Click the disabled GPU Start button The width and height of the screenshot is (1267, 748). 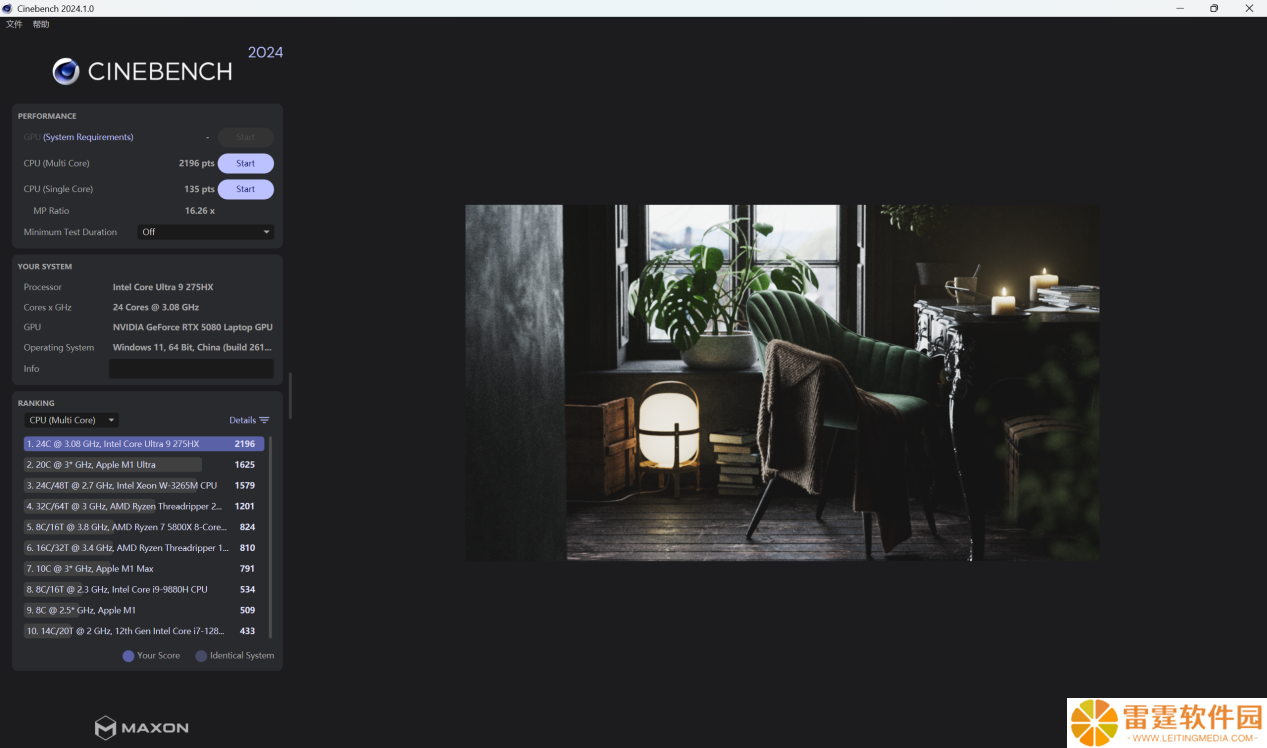pyautogui.click(x=246, y=137)
